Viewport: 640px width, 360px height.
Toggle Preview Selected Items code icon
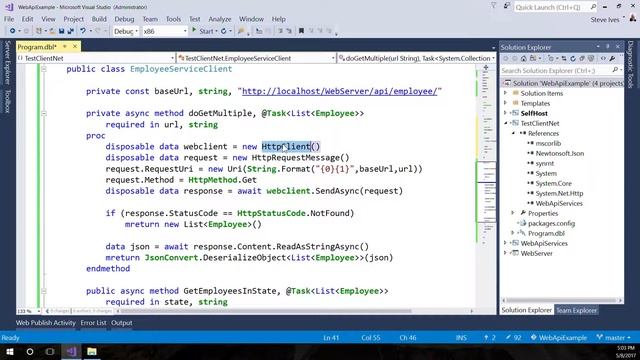click(603, 59)
